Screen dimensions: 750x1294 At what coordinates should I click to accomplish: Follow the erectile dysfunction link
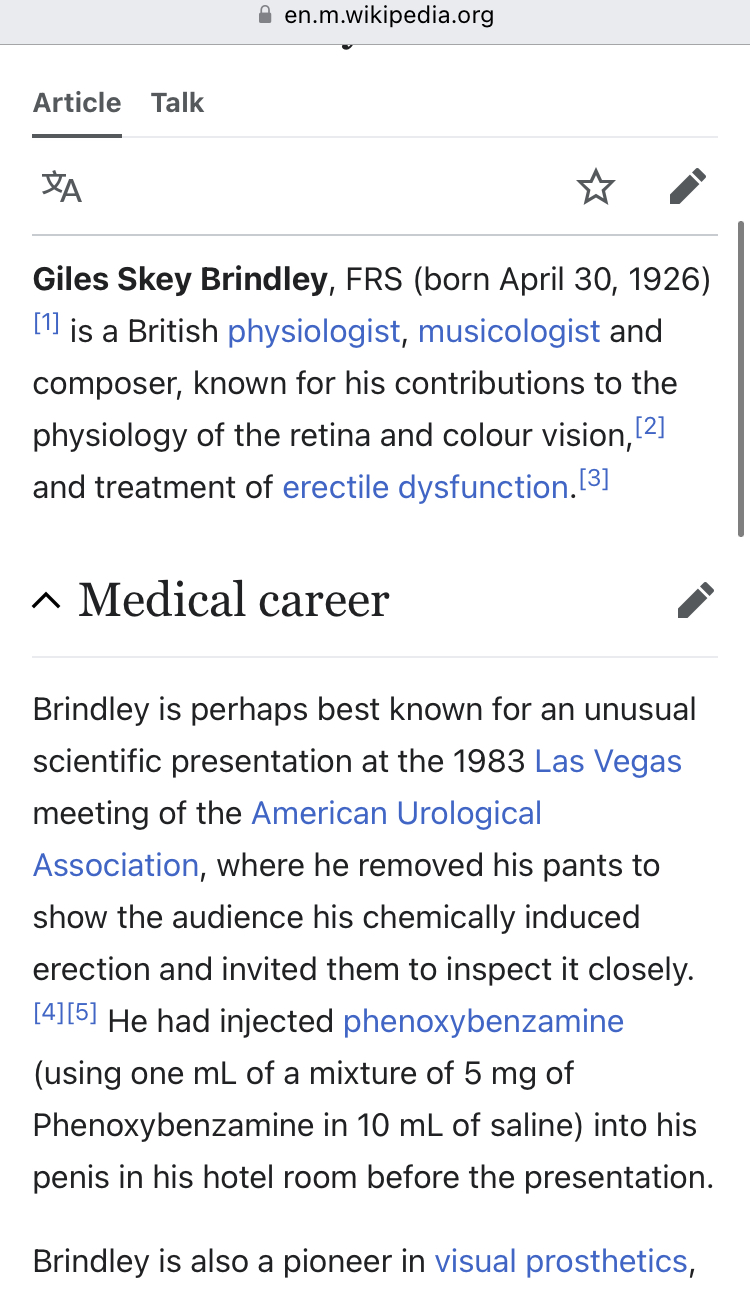(425, 487)
